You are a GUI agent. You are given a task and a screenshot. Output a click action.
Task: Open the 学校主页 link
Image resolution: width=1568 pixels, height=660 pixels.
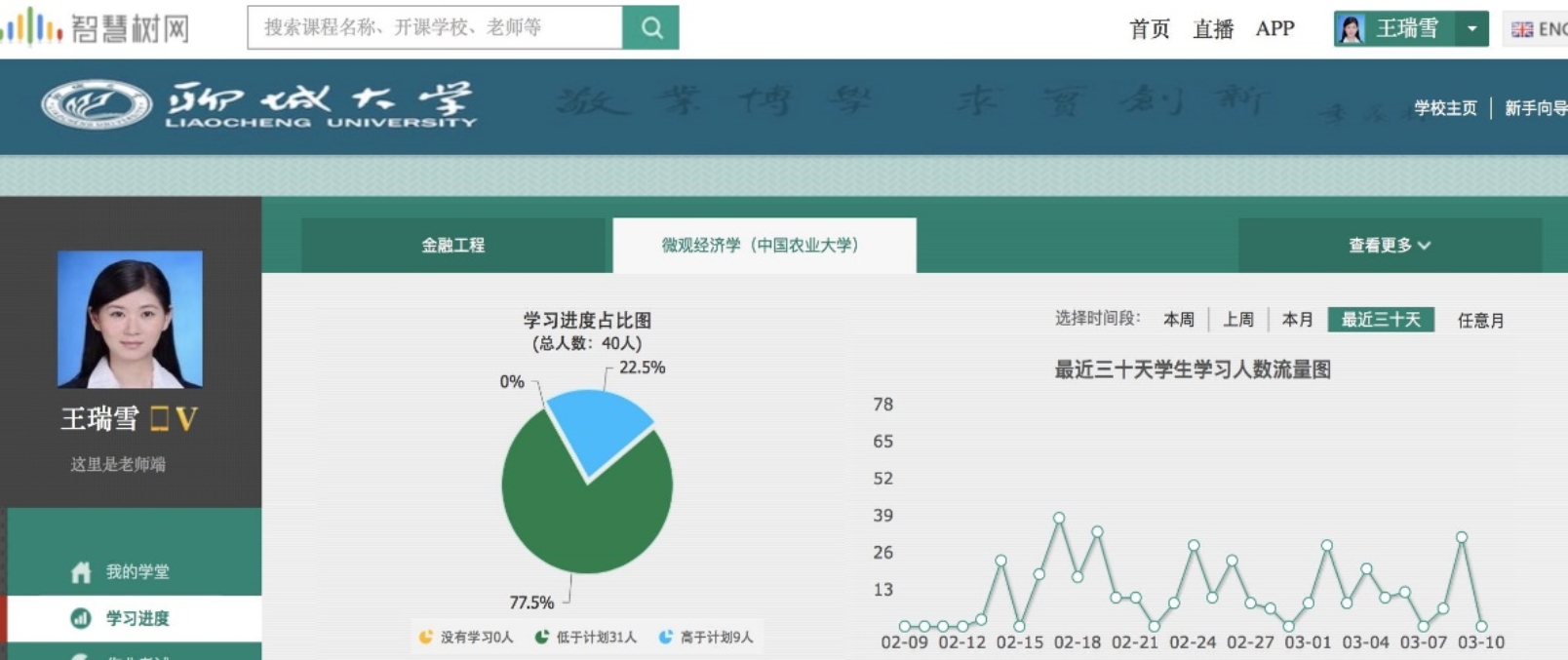pyautogui.click(x=1445, y=108)
